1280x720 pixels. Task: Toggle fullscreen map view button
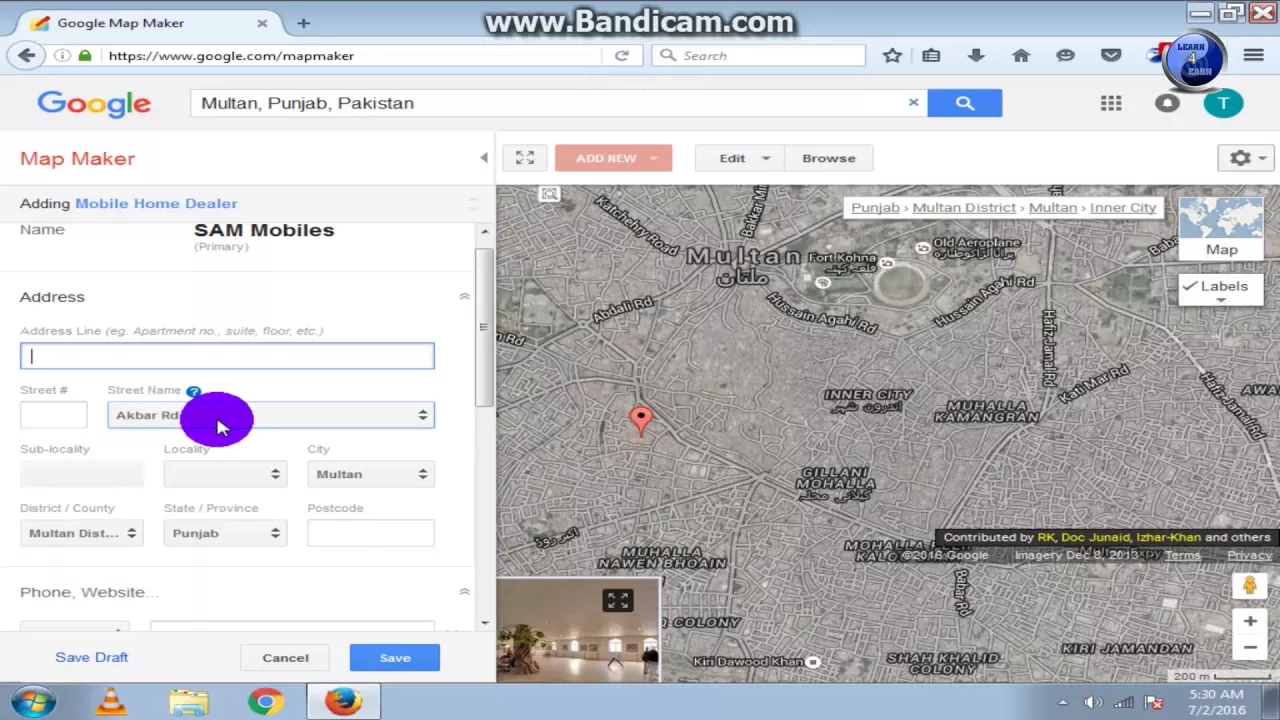525,158
